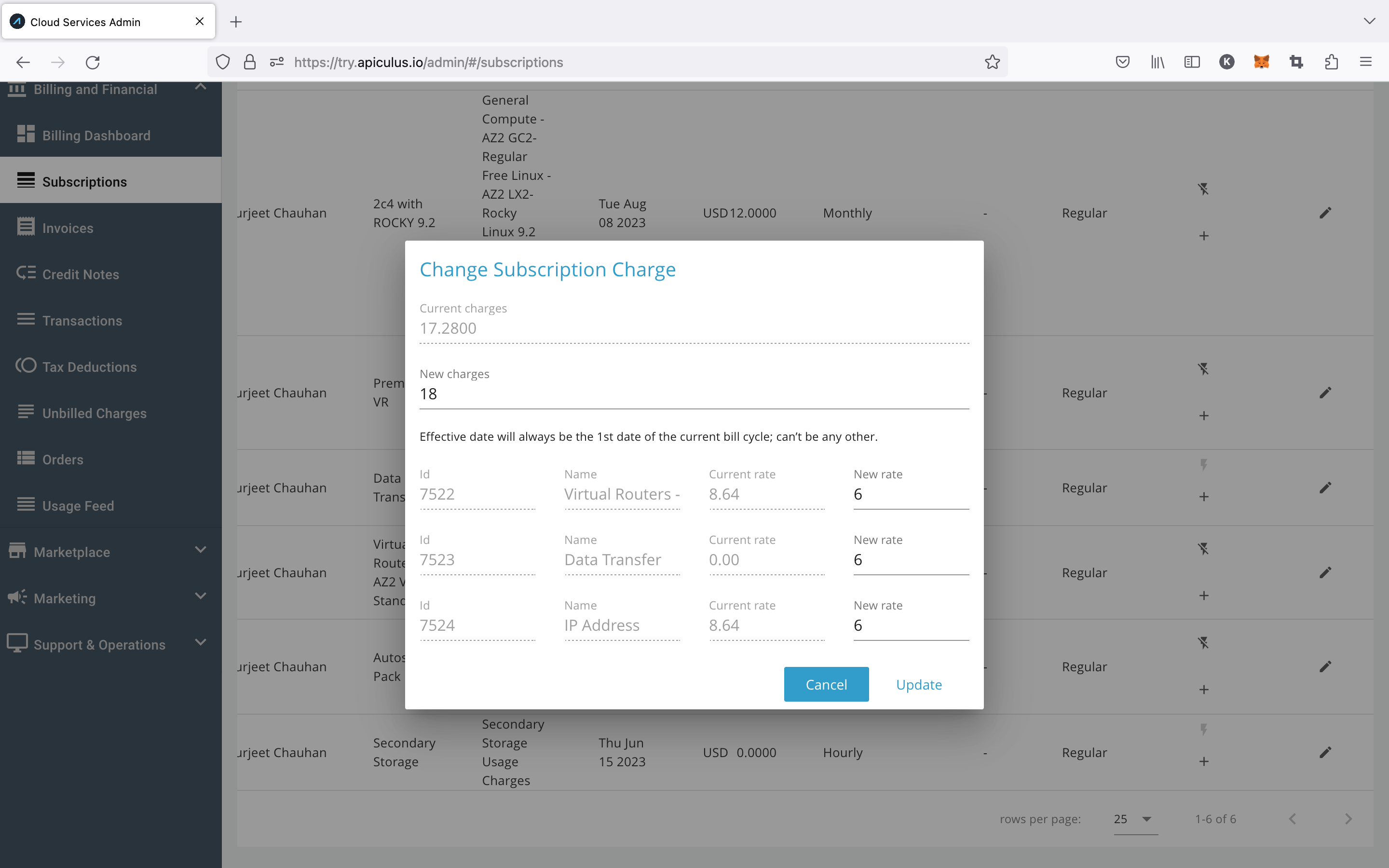Viewport: 1389px width, 868px height.
Task: Open Unbilled Charges
Action: pyautogui.click(x=94, y=413)
